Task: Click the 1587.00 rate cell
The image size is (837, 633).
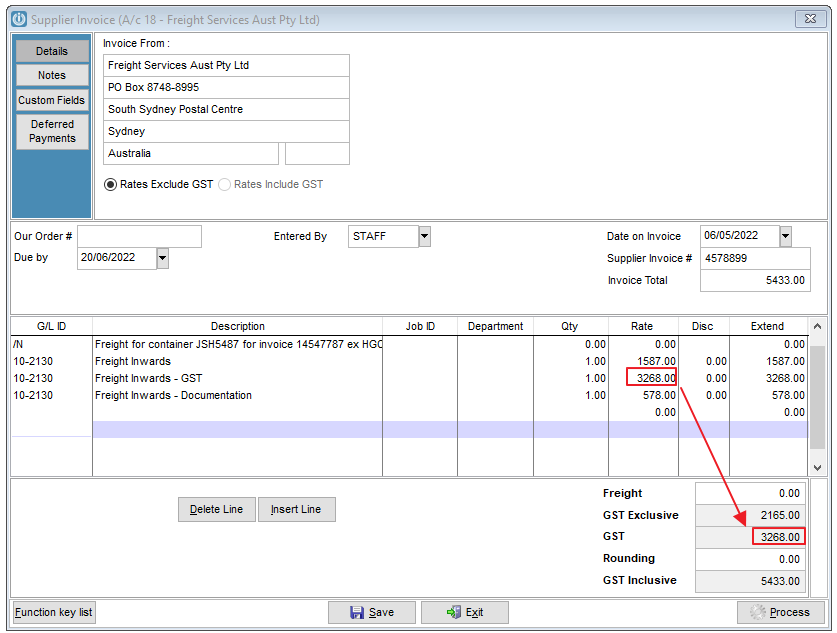Action: (643, 361)
